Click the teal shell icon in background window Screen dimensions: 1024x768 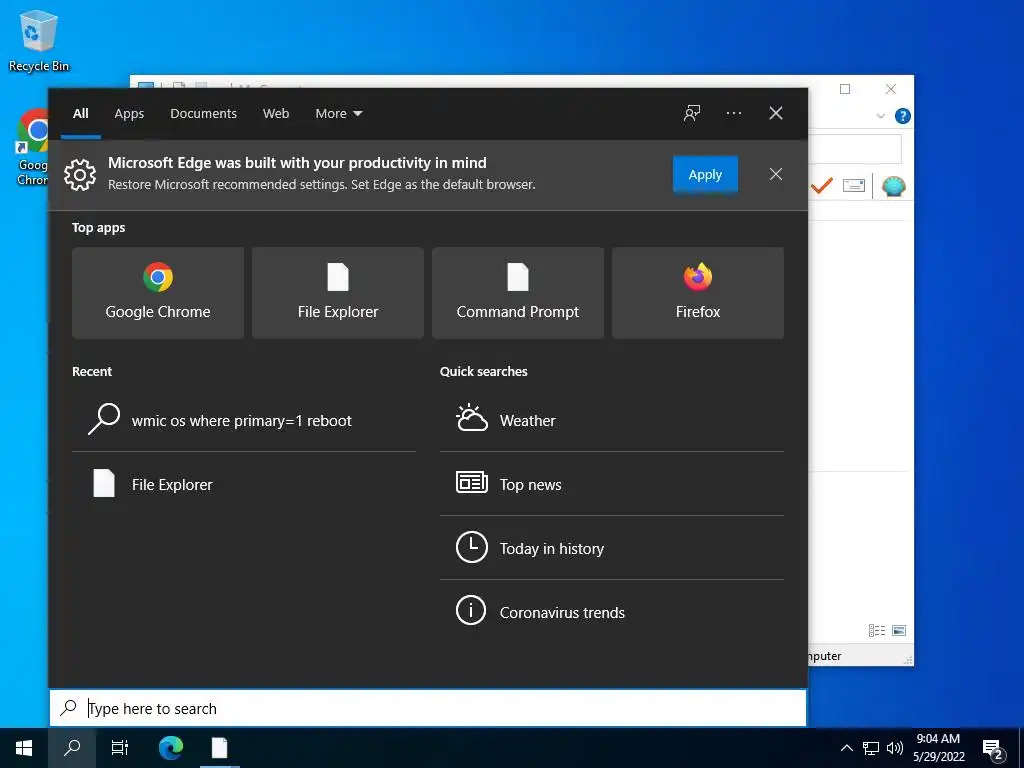click(x=893, y=186)
